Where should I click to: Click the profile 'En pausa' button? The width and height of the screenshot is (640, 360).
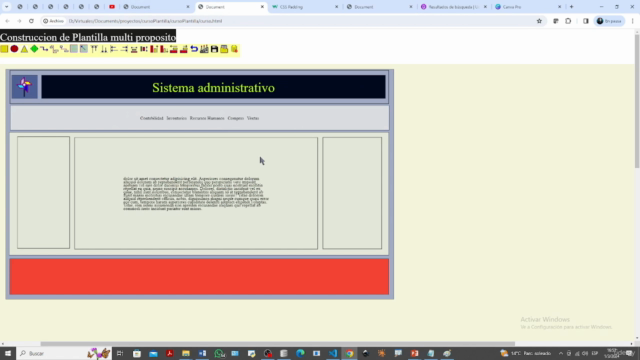click(x=610, y=21)
